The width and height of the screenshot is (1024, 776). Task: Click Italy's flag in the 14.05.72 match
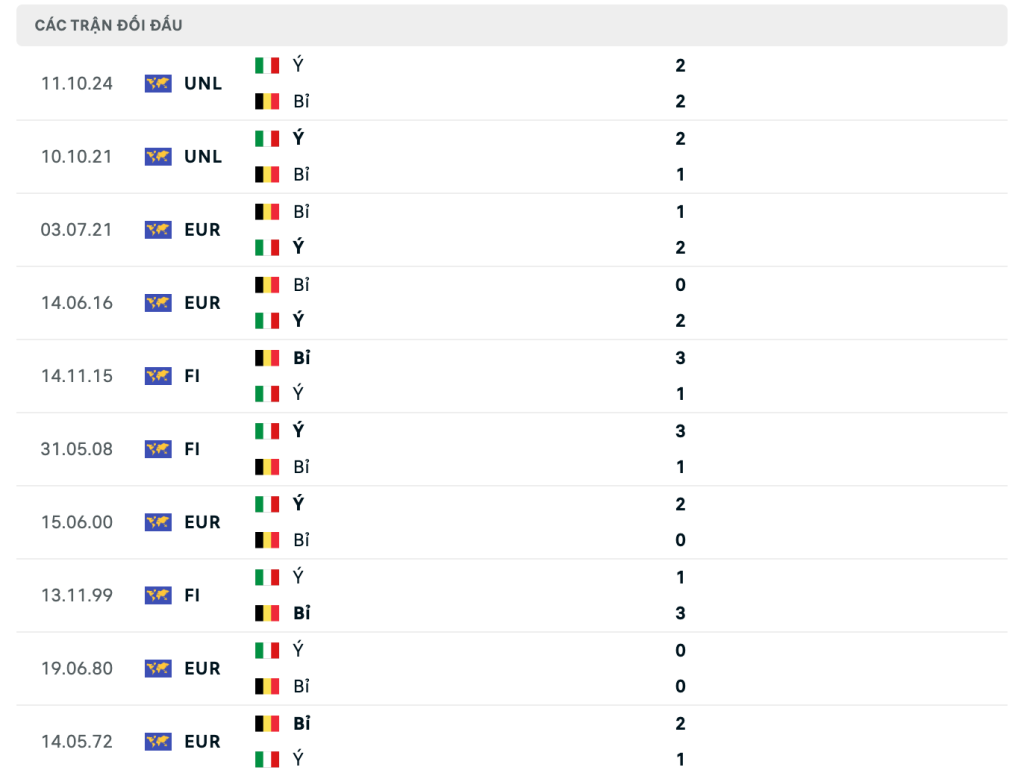(x=267, y=759)
